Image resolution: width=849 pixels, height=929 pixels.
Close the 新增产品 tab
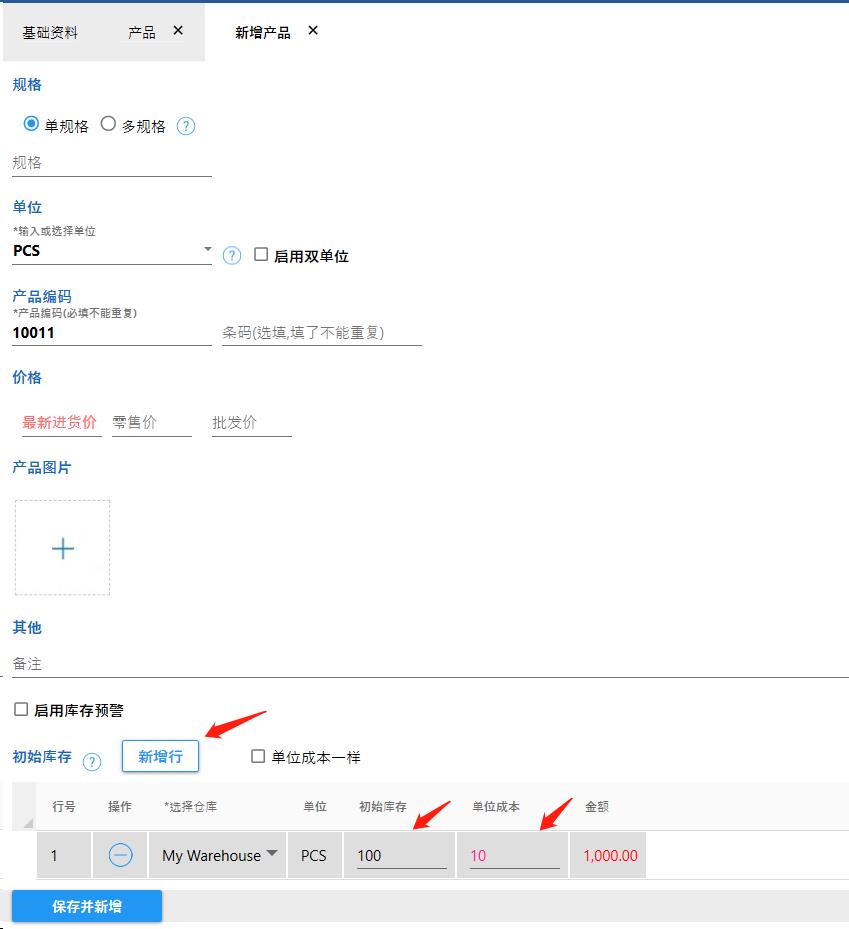(313, 31)
